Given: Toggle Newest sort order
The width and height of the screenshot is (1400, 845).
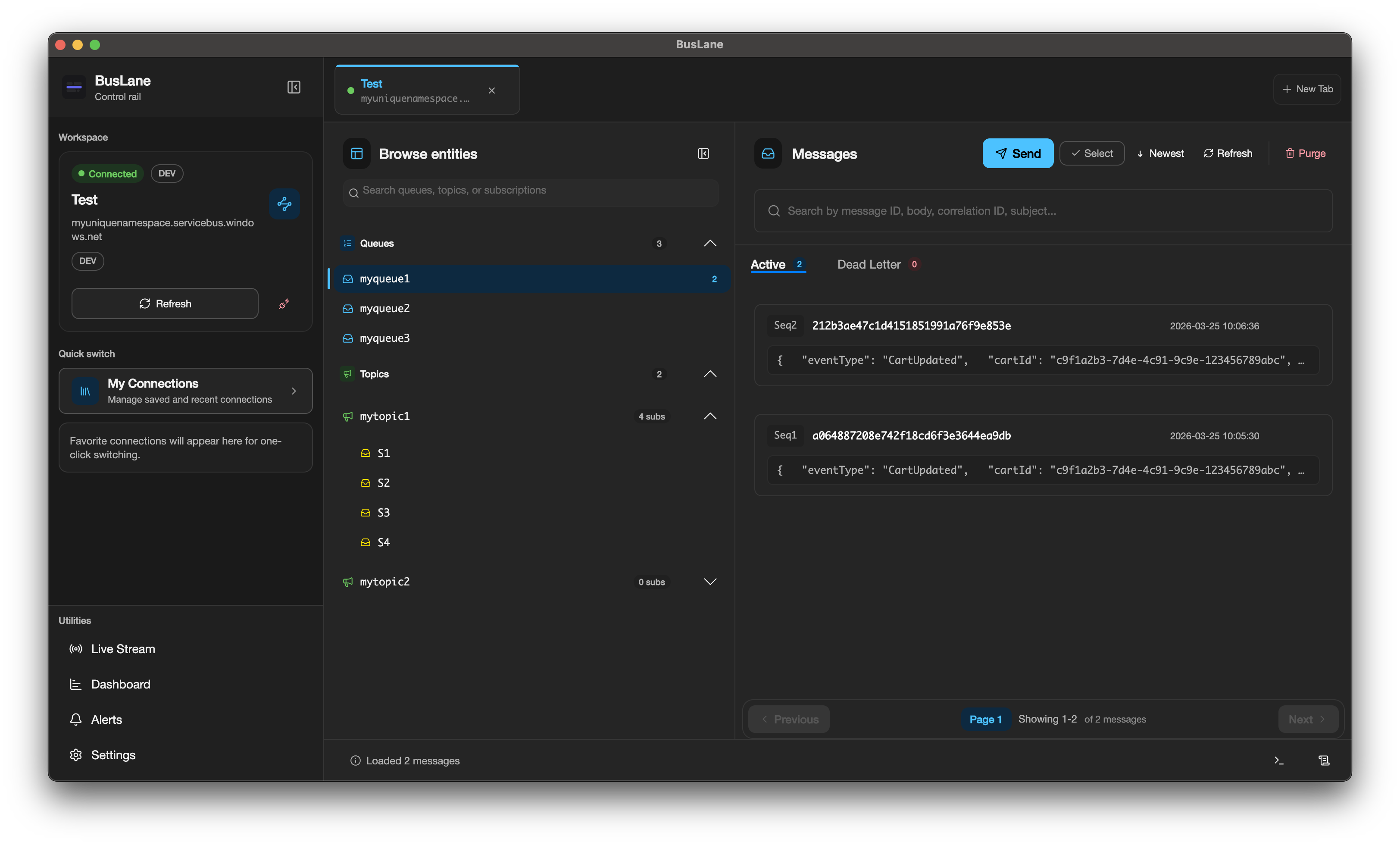Looking at the screenshot, I should pyautogui.click(x=1160, y=154).
